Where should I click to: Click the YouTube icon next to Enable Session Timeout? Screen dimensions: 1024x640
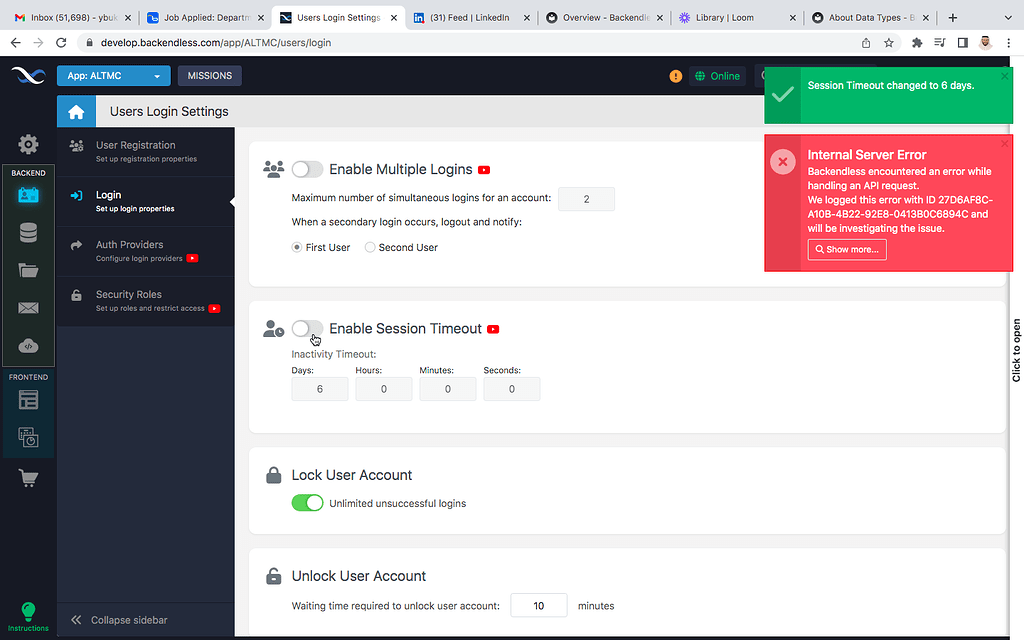click(493, 329)
